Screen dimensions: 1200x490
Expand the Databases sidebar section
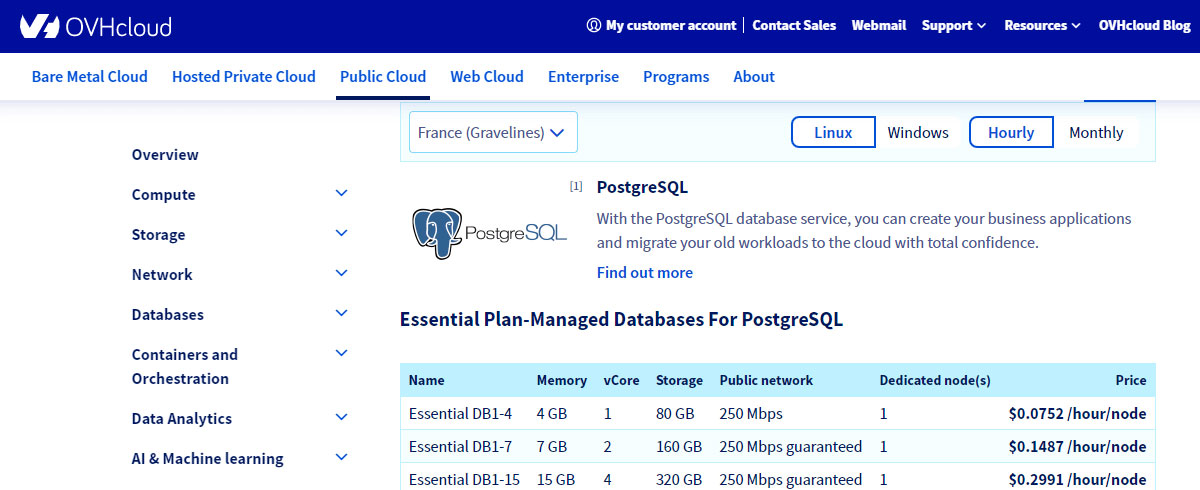point(342,313)
